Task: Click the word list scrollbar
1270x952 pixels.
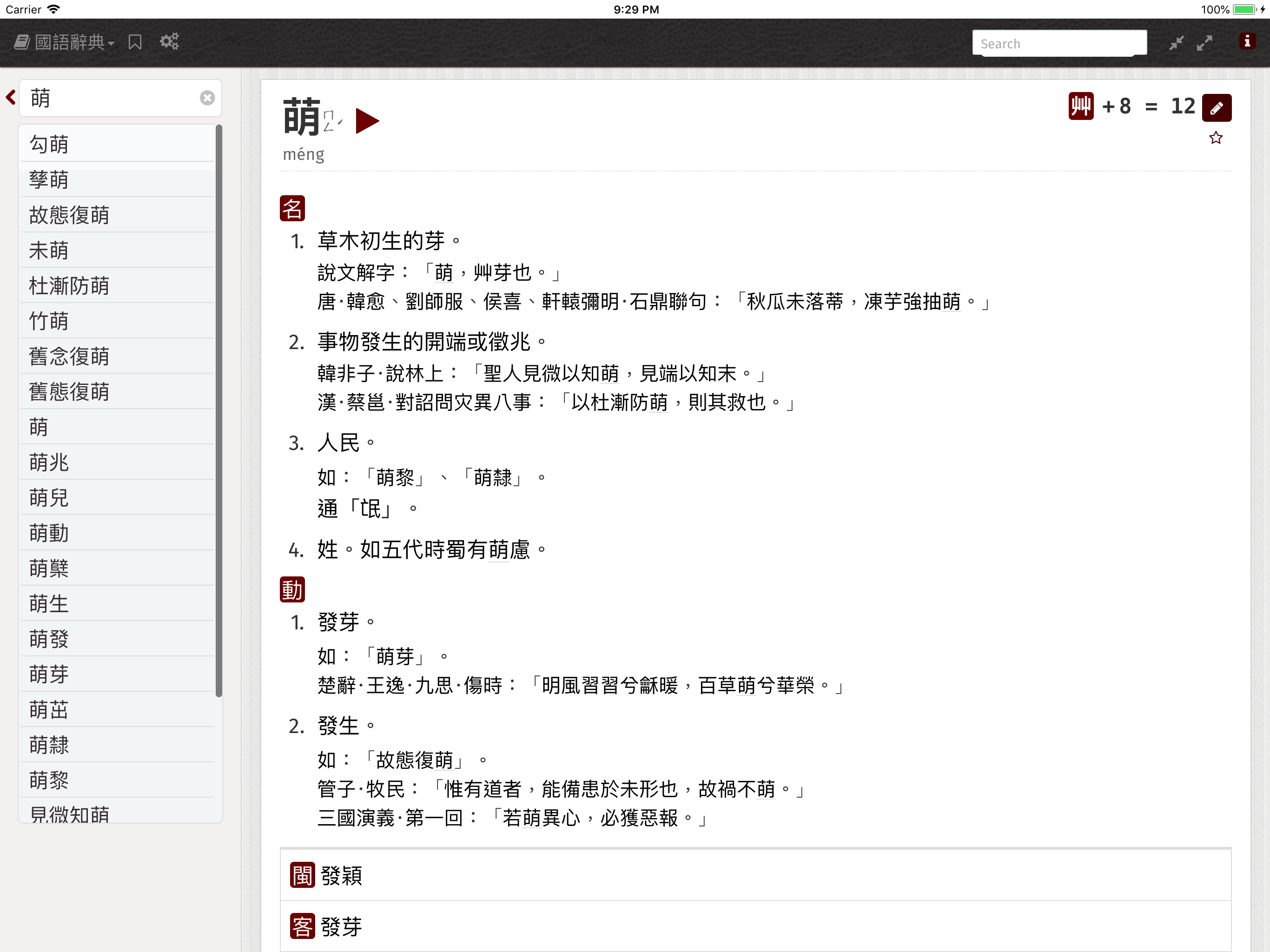Action: (218, 410)
